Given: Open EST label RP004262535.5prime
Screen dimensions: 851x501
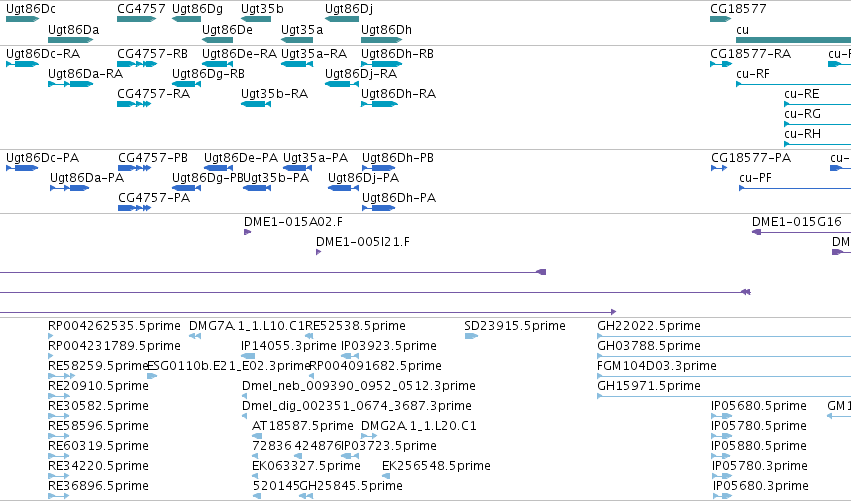Looking at the screenshot, I should click(x=114, y=326).
